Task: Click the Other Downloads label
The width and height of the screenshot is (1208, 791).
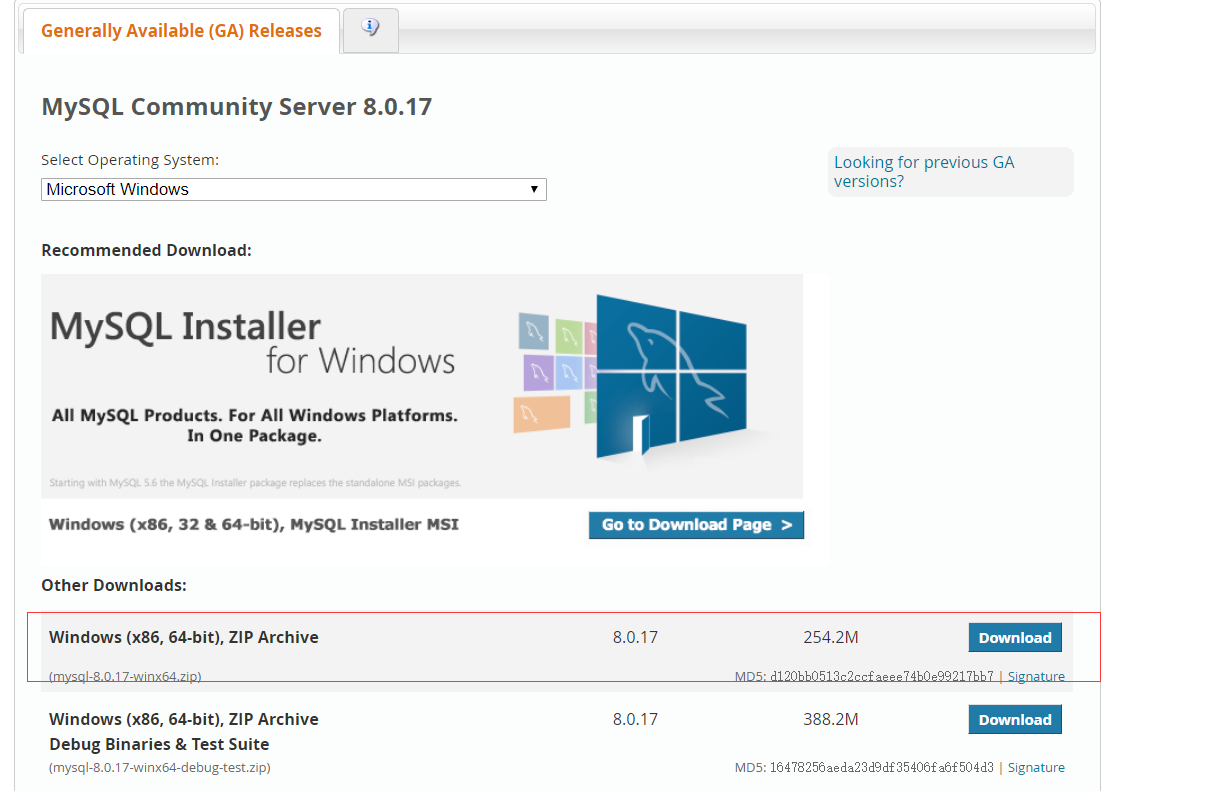Action: (114, 585)
